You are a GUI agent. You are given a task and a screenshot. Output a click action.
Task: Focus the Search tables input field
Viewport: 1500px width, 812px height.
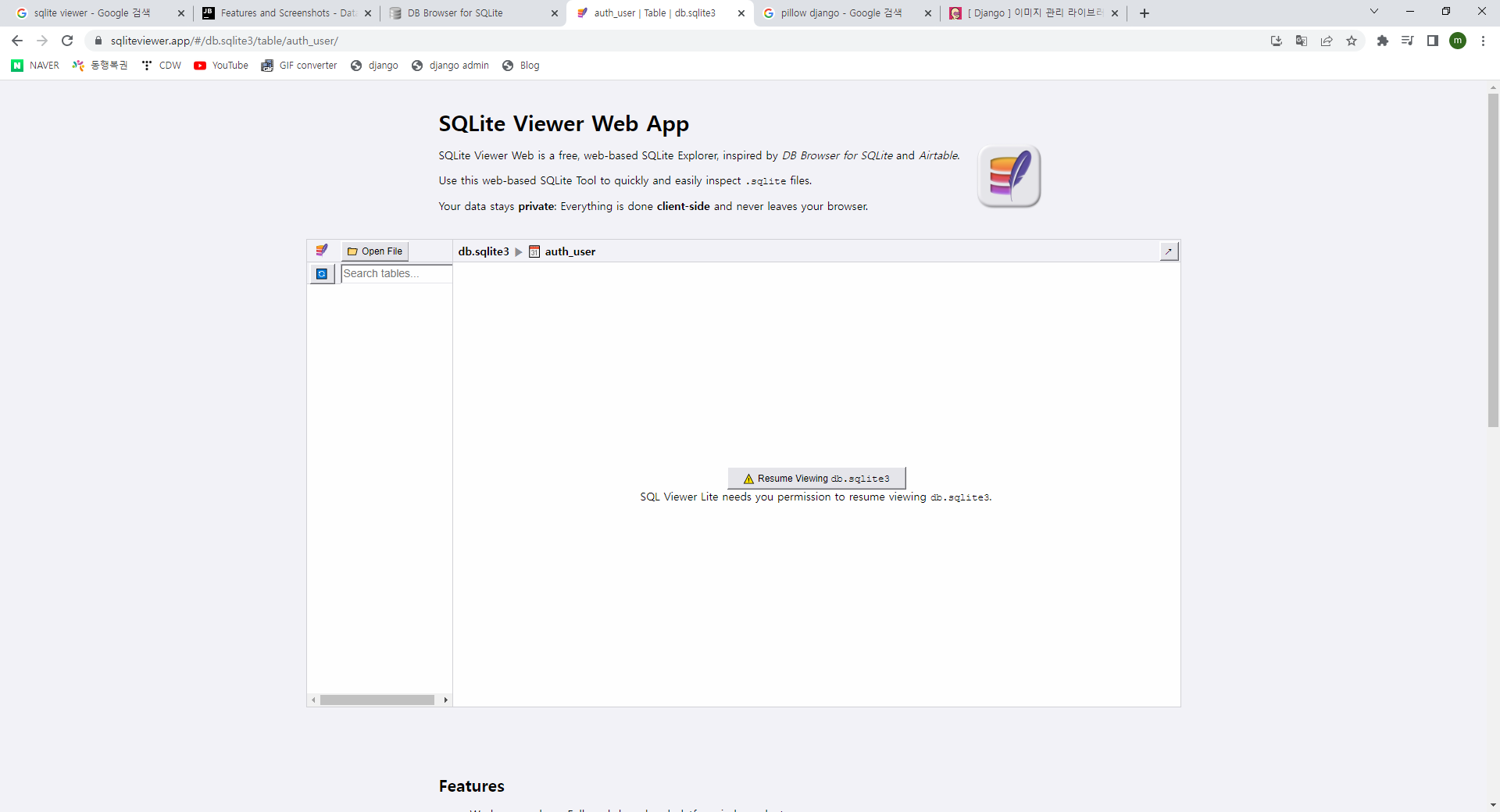click(x=396, y=274)
